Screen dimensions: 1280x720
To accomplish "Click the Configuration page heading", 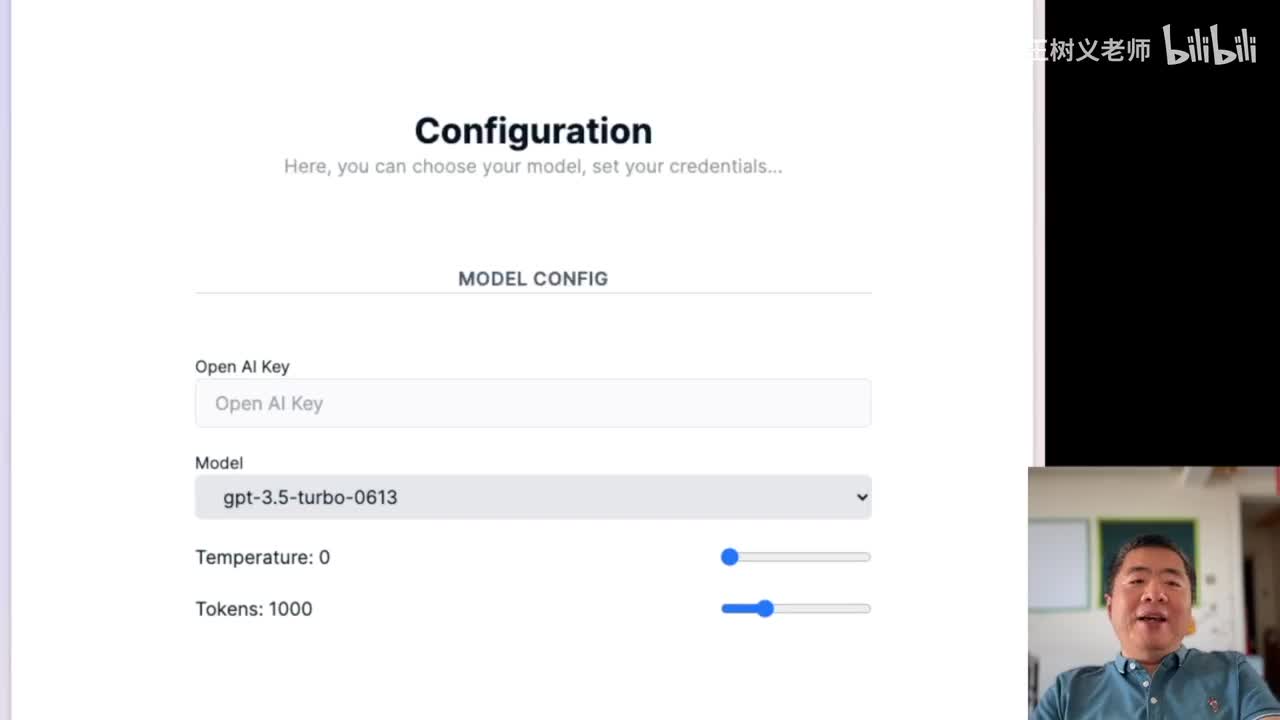I will point(533,131).
